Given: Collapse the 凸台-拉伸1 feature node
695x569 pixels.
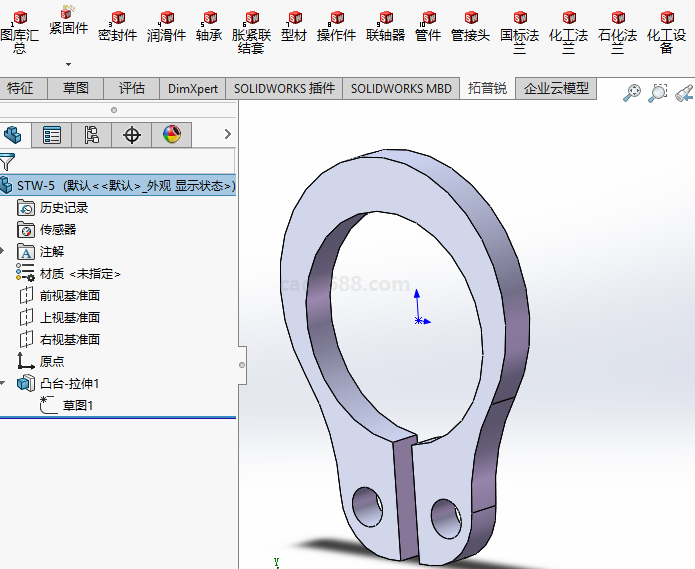Looking at the screenshot, I should [x=4, y=384].
